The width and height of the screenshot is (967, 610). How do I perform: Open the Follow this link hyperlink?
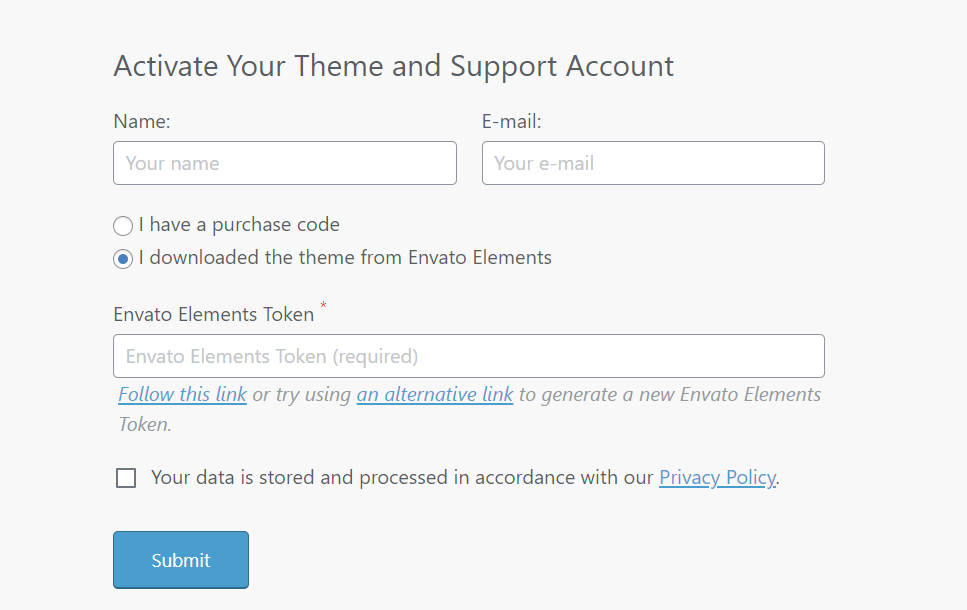tap(183, 395)
